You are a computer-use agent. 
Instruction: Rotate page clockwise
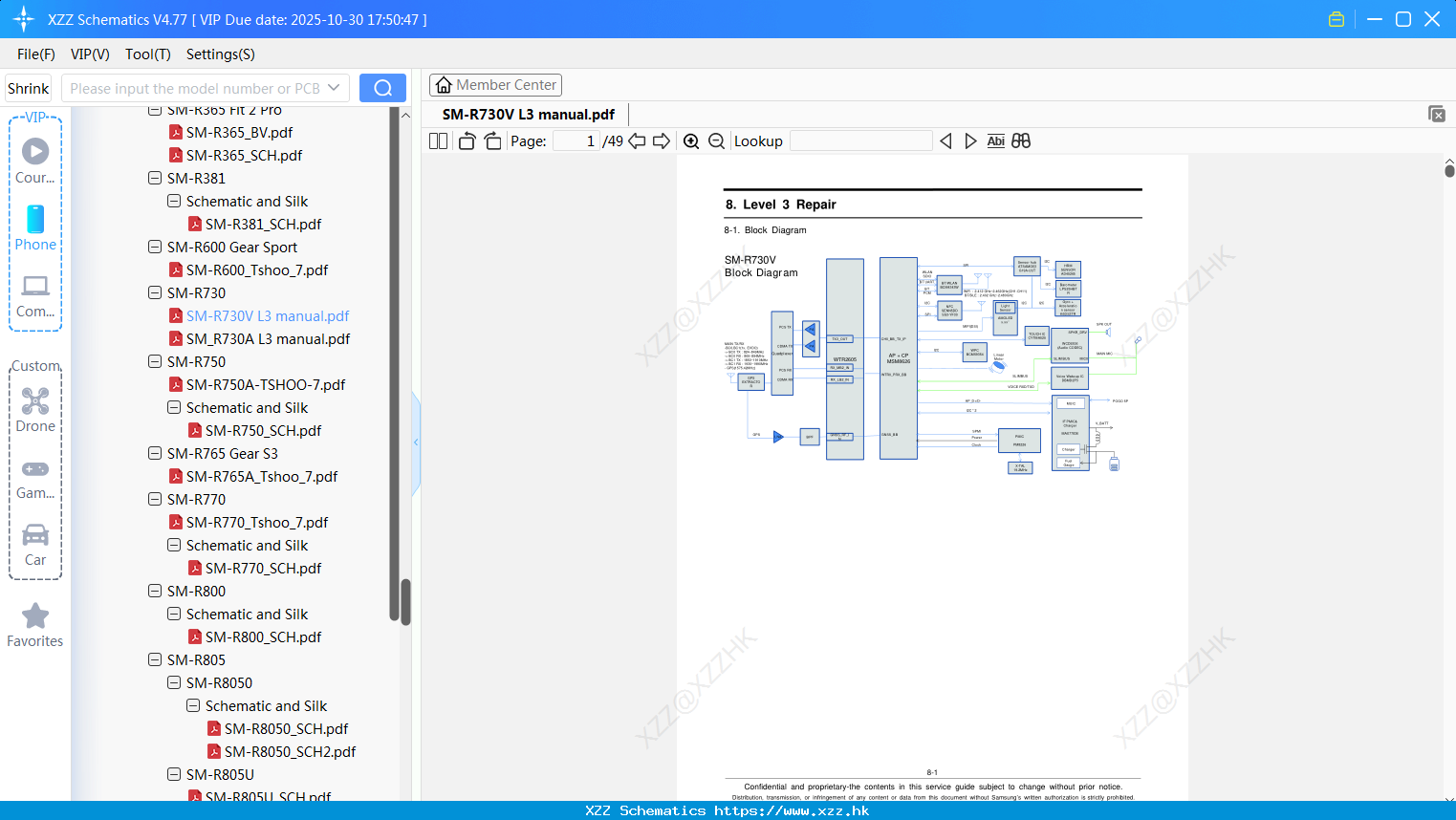(492, 140)
